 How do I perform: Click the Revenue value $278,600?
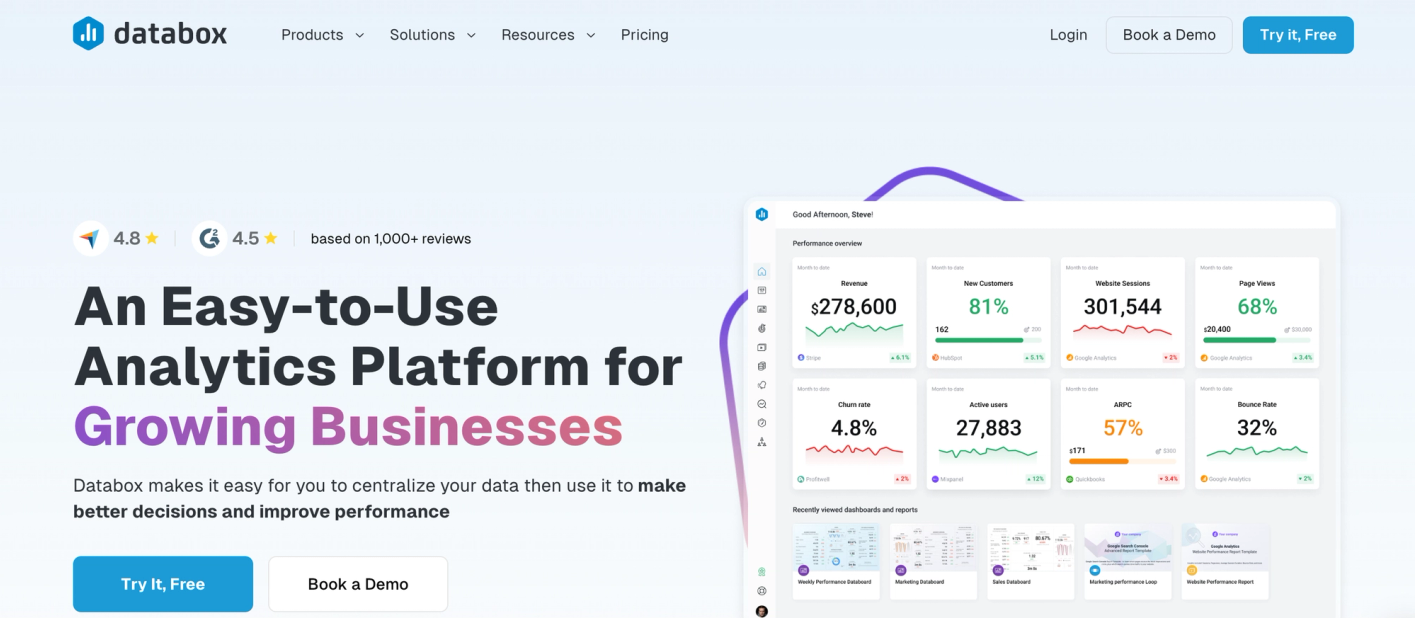click(854, 307)
